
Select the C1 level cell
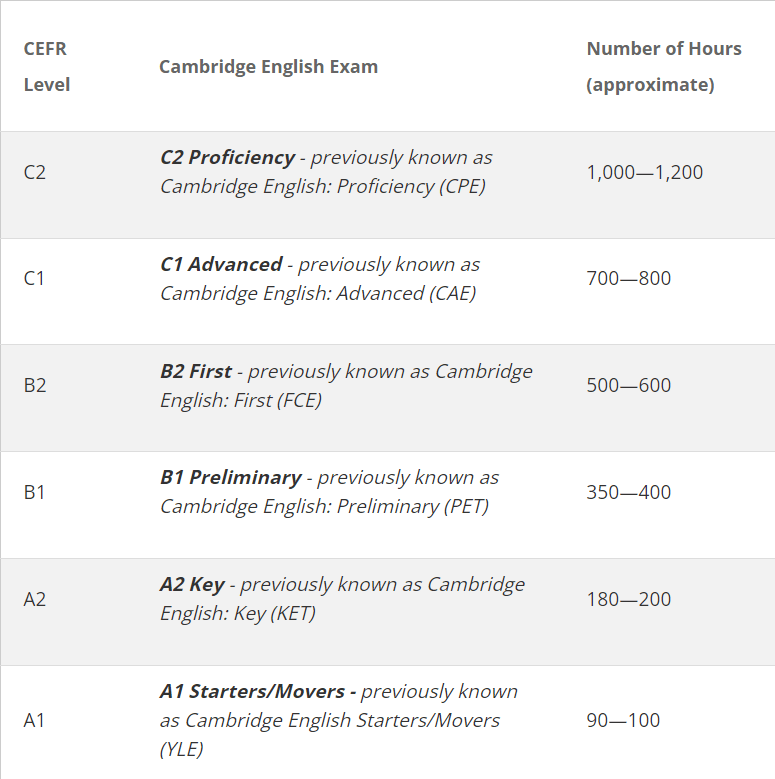[35, 278]
